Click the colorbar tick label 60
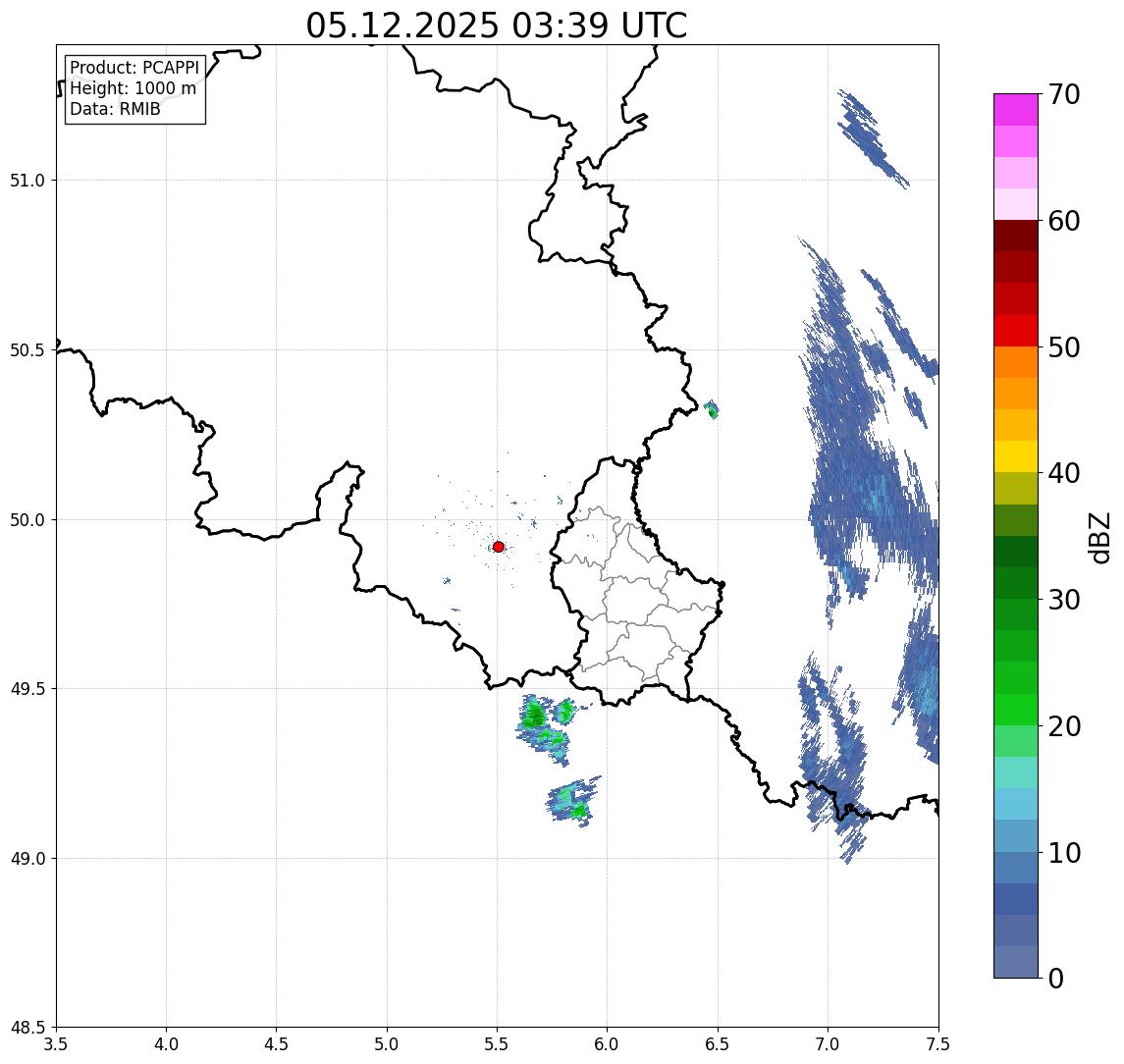This screenshot has width=1124, height=1064. (x=1064, y=222)
